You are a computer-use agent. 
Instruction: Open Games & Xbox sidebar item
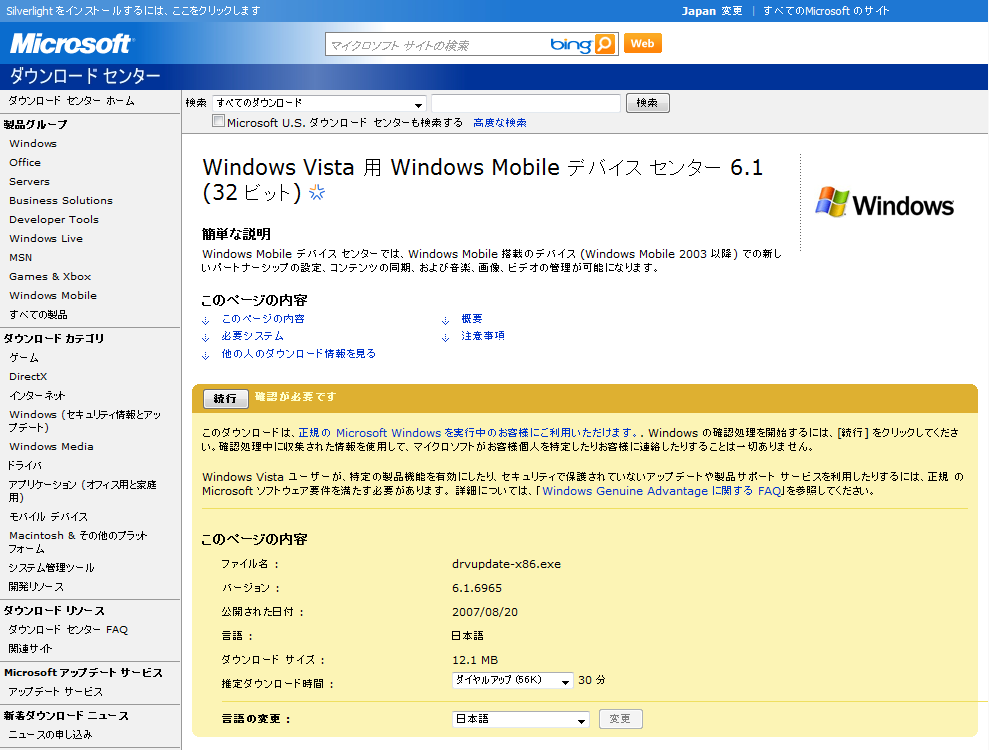click(x=50, y=276)
